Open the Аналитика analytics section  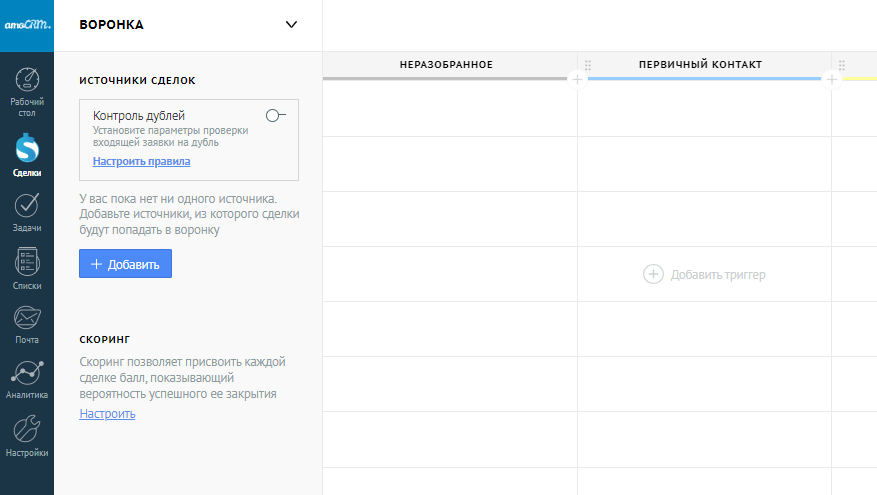tap(27, 380)
